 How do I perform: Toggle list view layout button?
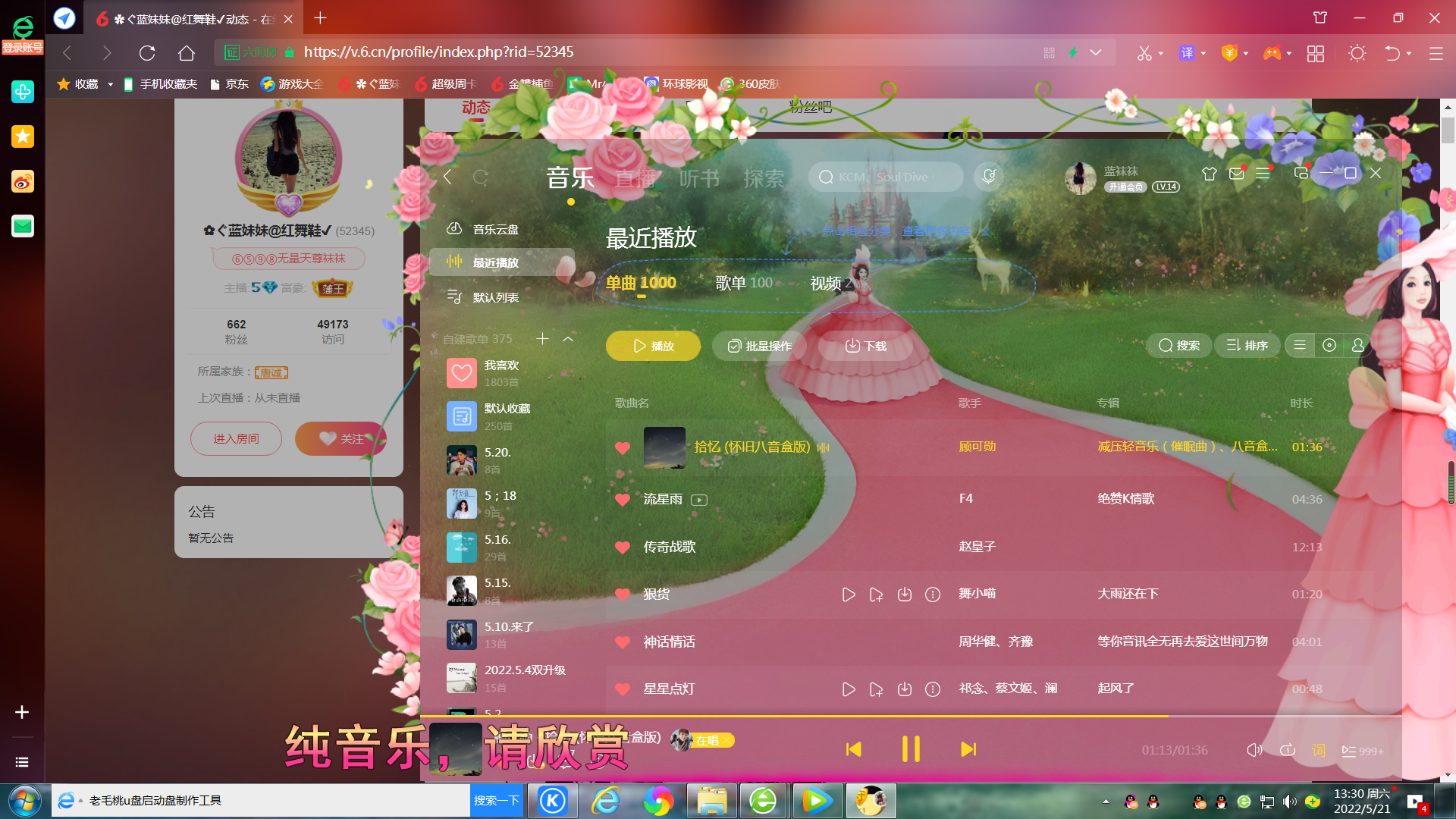(1300, 346)
